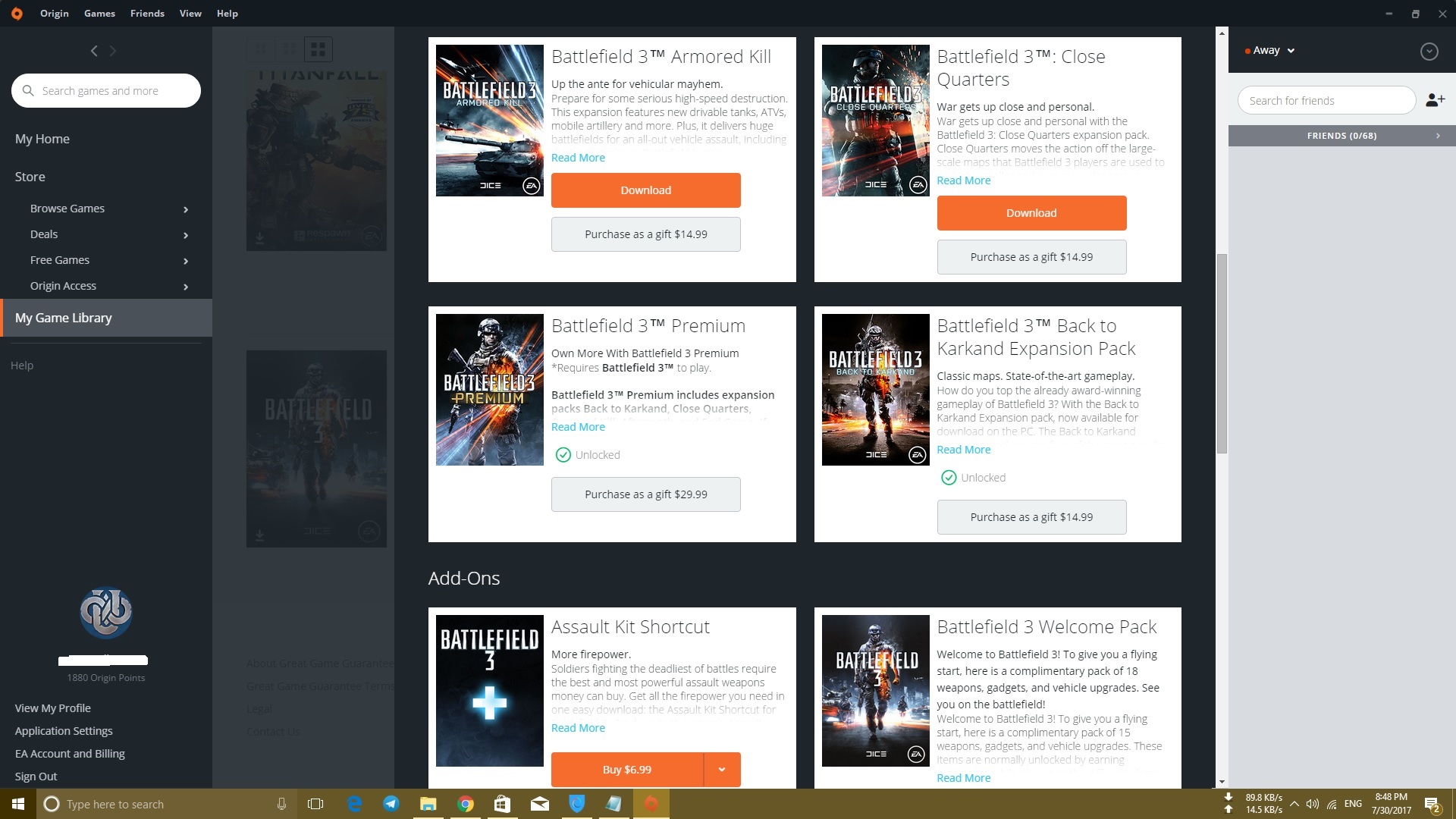Click the add friend icon

coord(1435,100)
